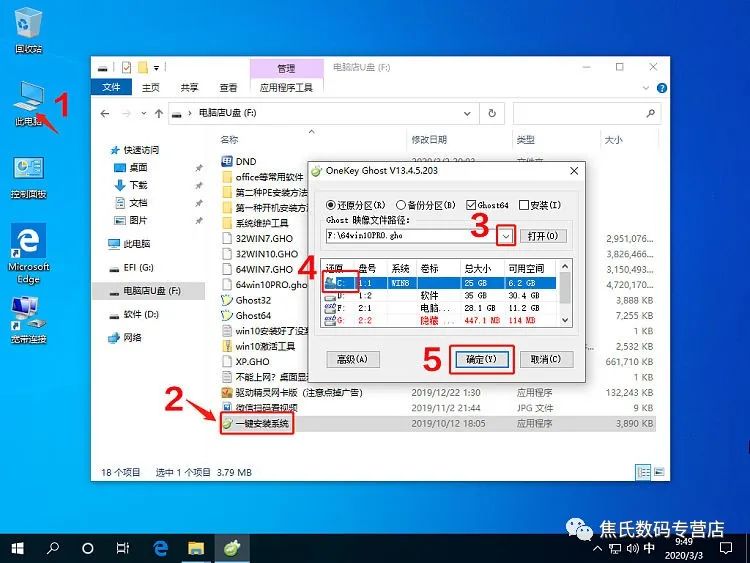Open File Explorer help
Image resolution: width=750 pixels, height=563 pixels.
coord(662,88)
